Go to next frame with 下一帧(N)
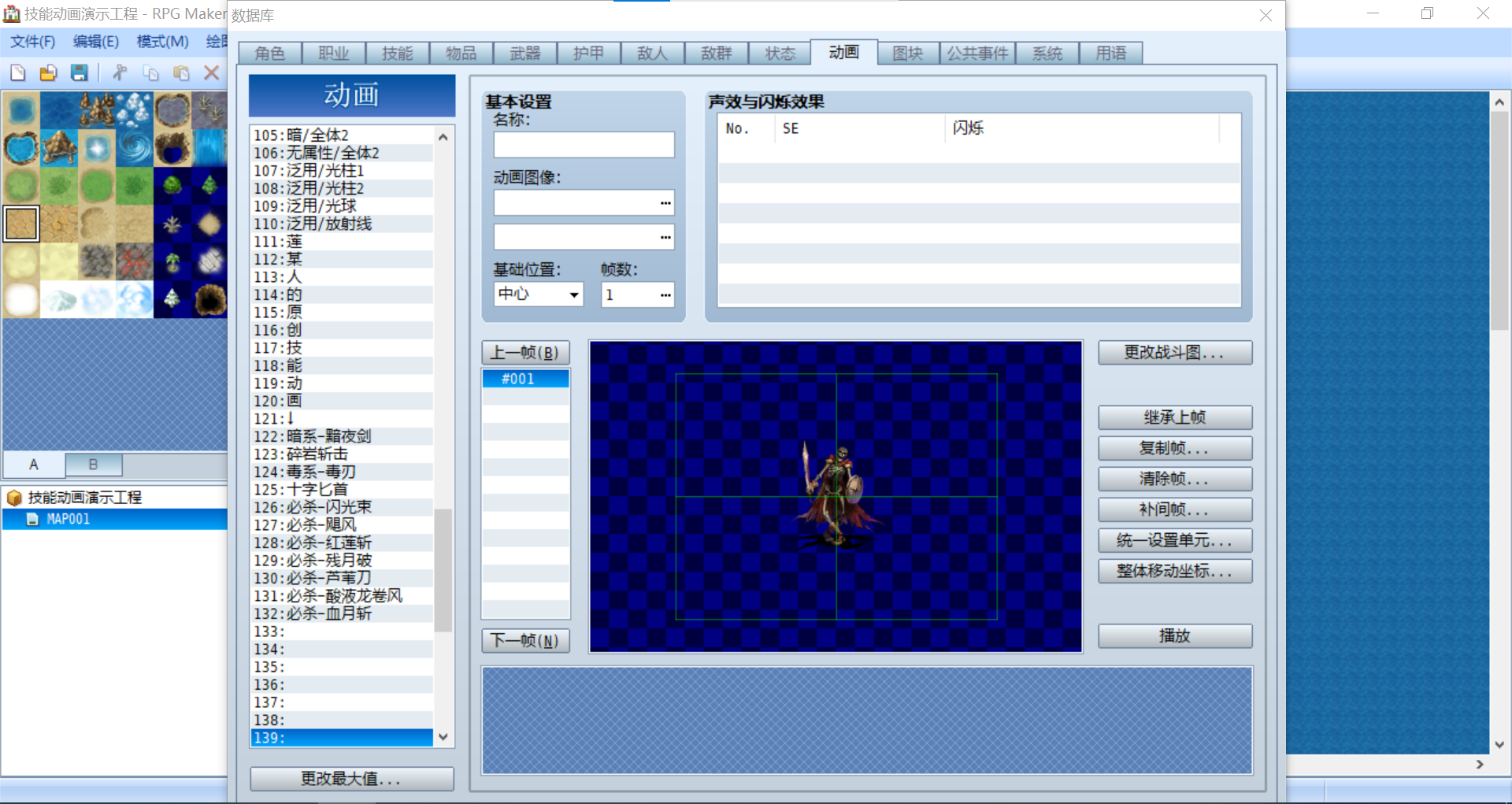This screenshot has width=1512, height=804. [x=525, y=641]
